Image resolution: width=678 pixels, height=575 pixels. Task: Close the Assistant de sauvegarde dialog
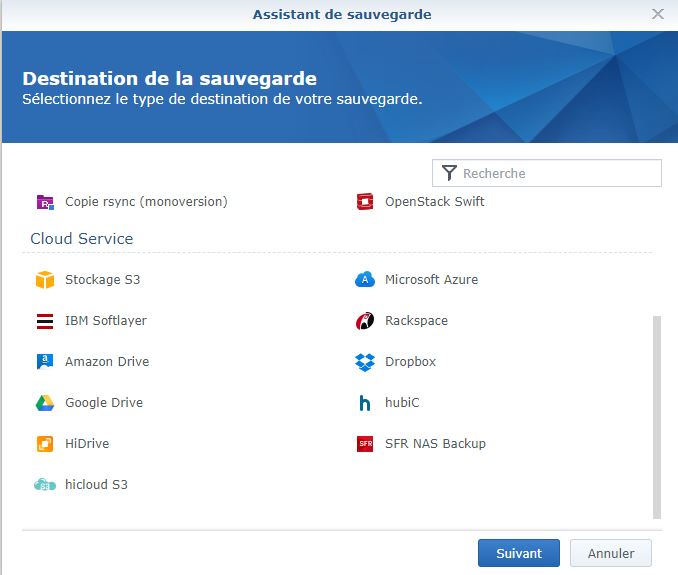(x=658, y=14)
